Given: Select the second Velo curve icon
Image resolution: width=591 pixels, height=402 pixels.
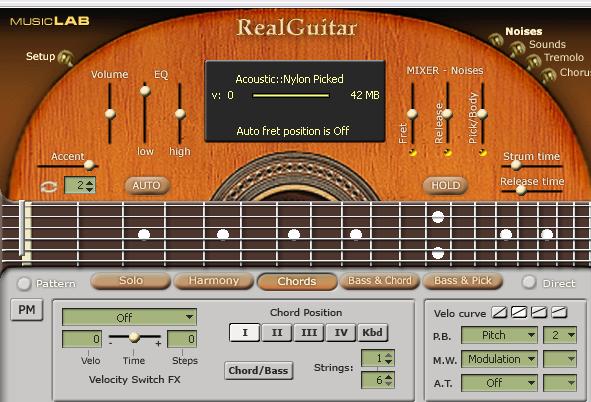Looking at the screenshot, I should 519,312.
